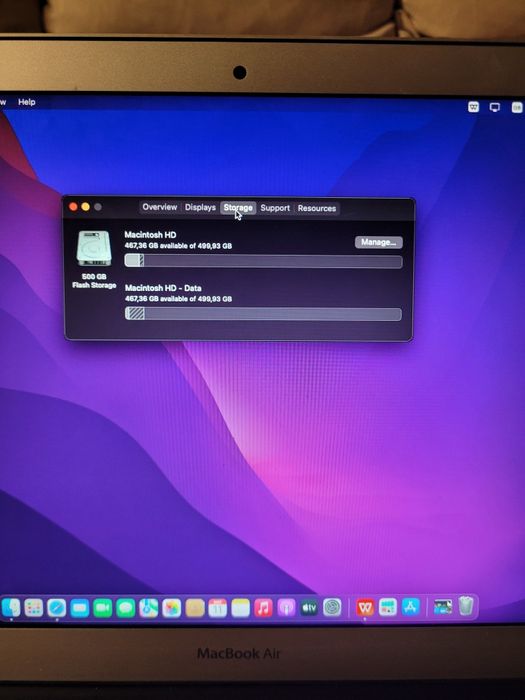Open the Mail app in Dock
Screen dimensions: 525x700
[x=79, y=608]
